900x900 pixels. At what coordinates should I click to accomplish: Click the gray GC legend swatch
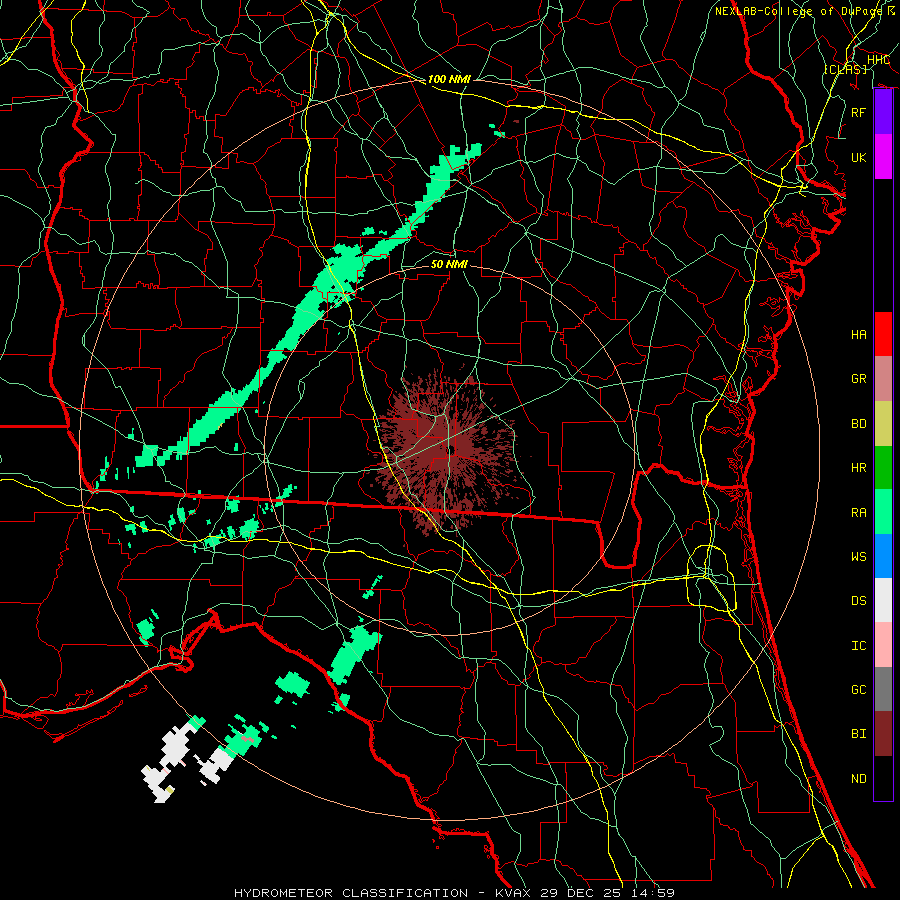tap(883, 689)
